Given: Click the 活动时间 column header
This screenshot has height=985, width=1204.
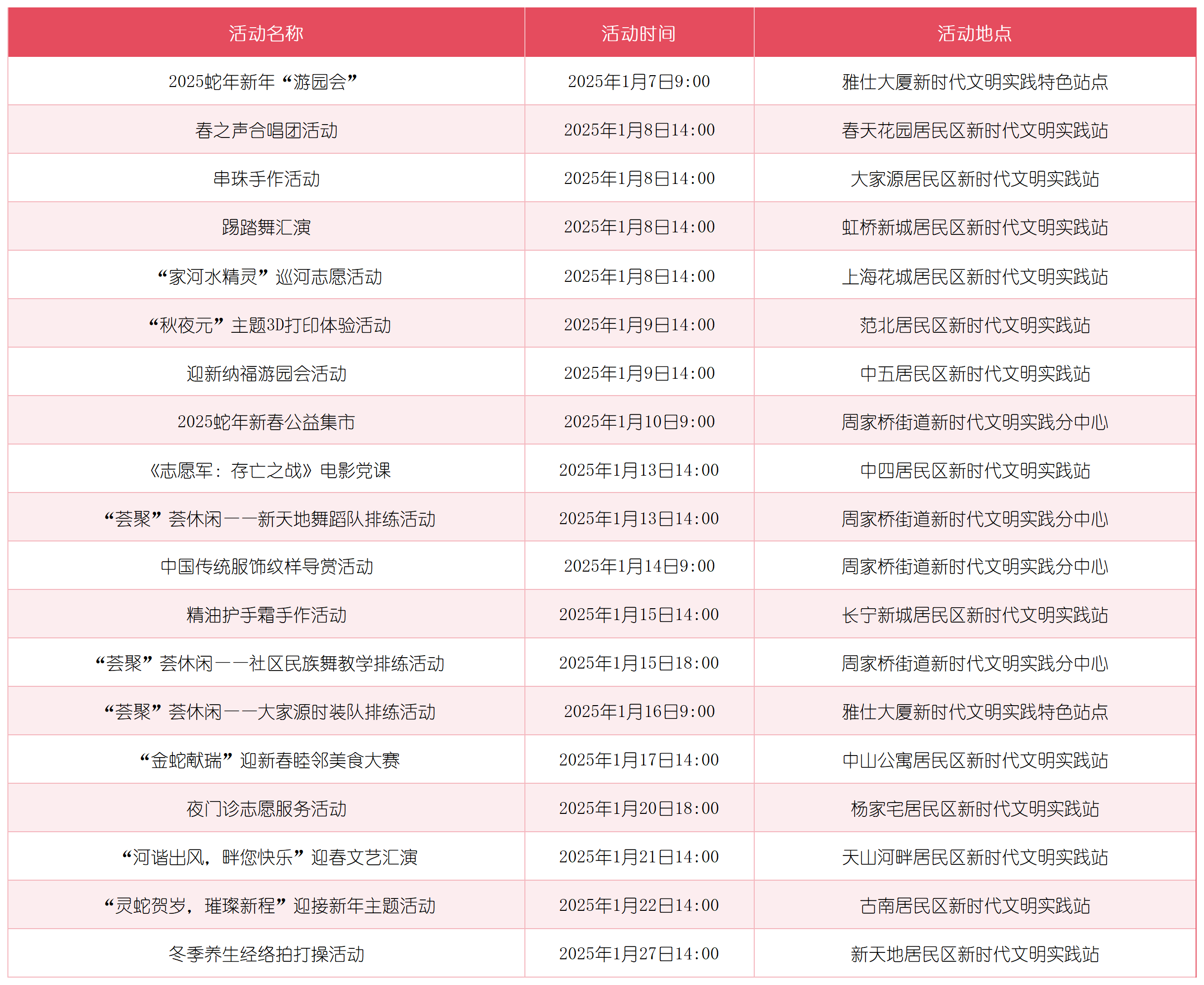Looking at the screenshot, I should (x=638, y=32).
